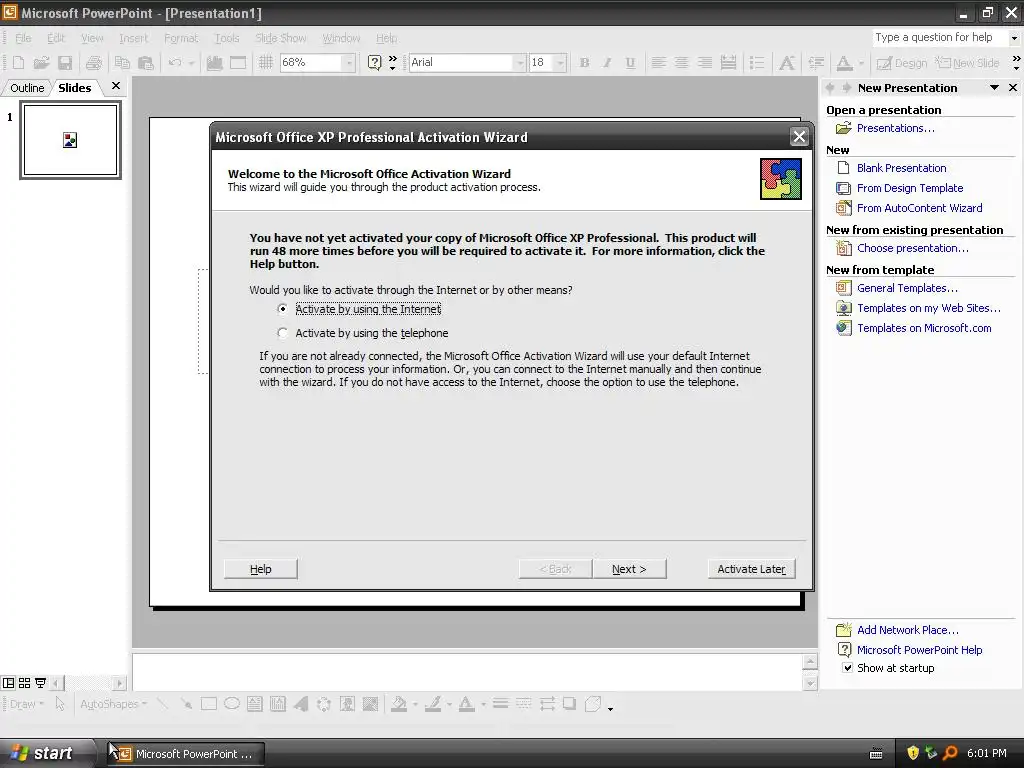
Task: Switch to the Outline tab
Action: tap(27, 88)
